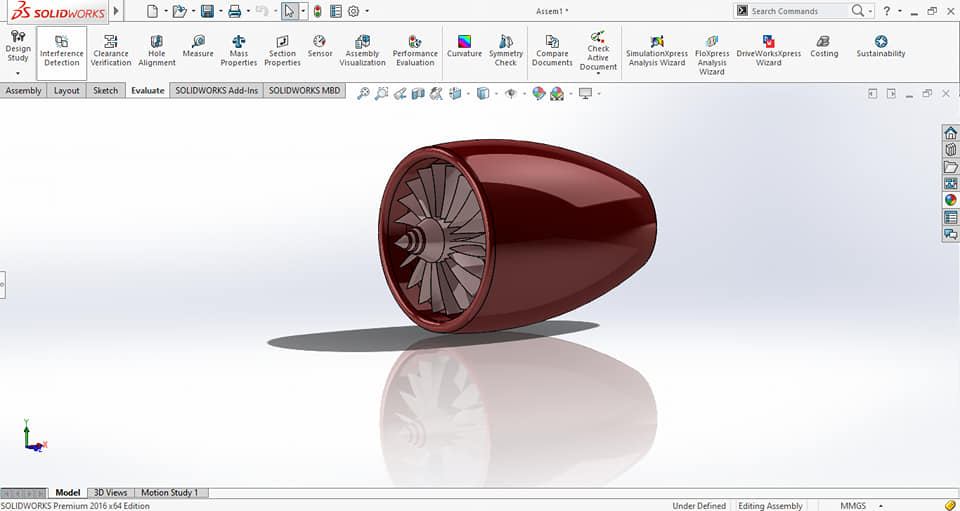Add a Sensor
This screenshot has height=511, width=960.
(x=320, y=46)
